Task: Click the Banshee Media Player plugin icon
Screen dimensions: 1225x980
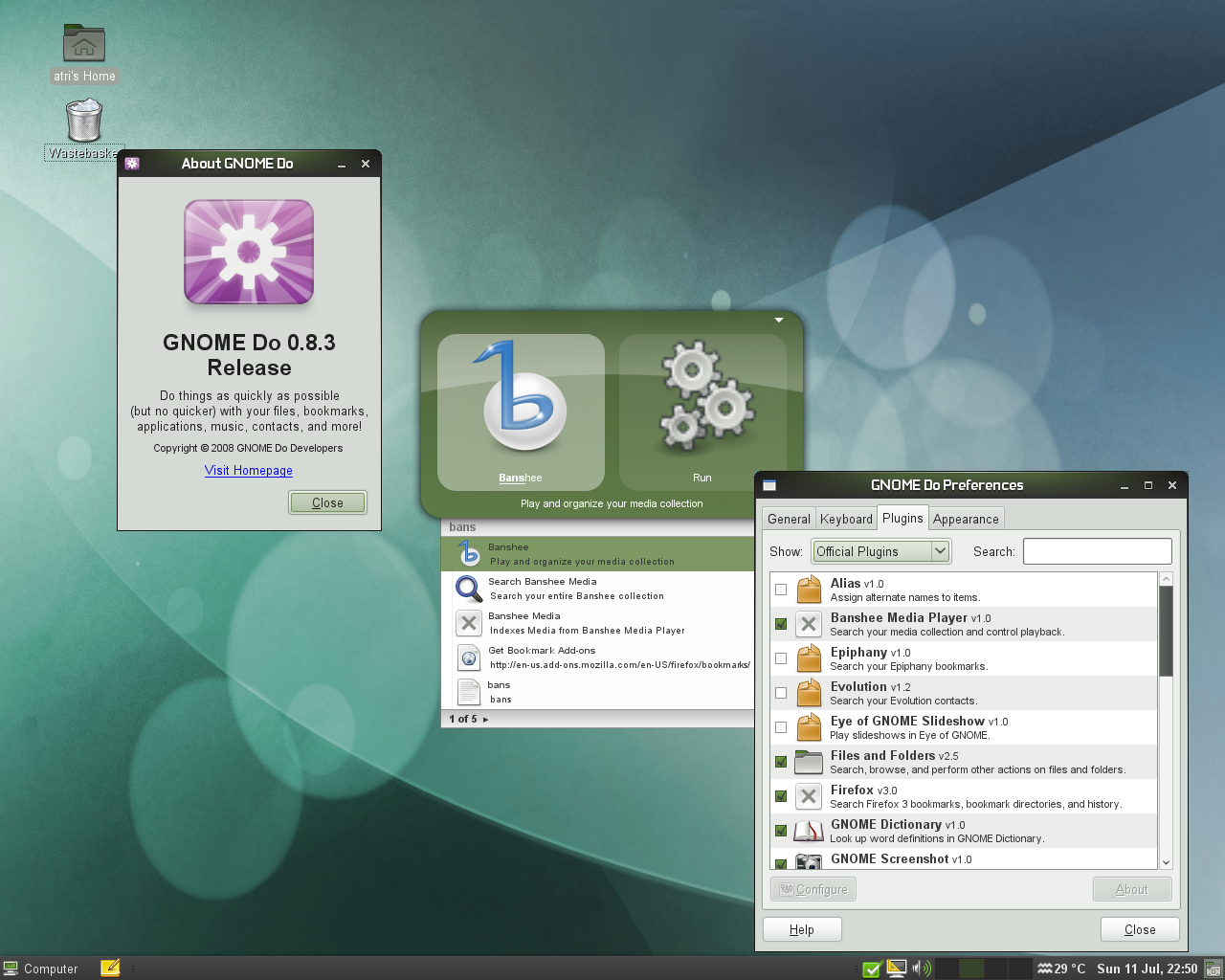Action: [x=810, y=624]
